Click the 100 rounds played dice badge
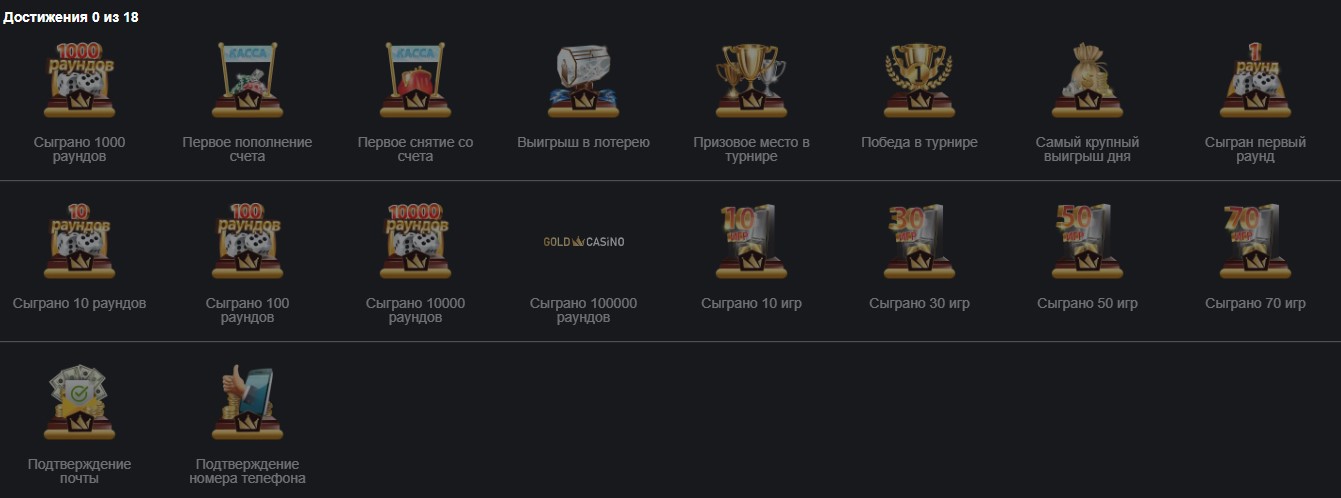This screenshot has width=1341, height=498. coord(247,241)
